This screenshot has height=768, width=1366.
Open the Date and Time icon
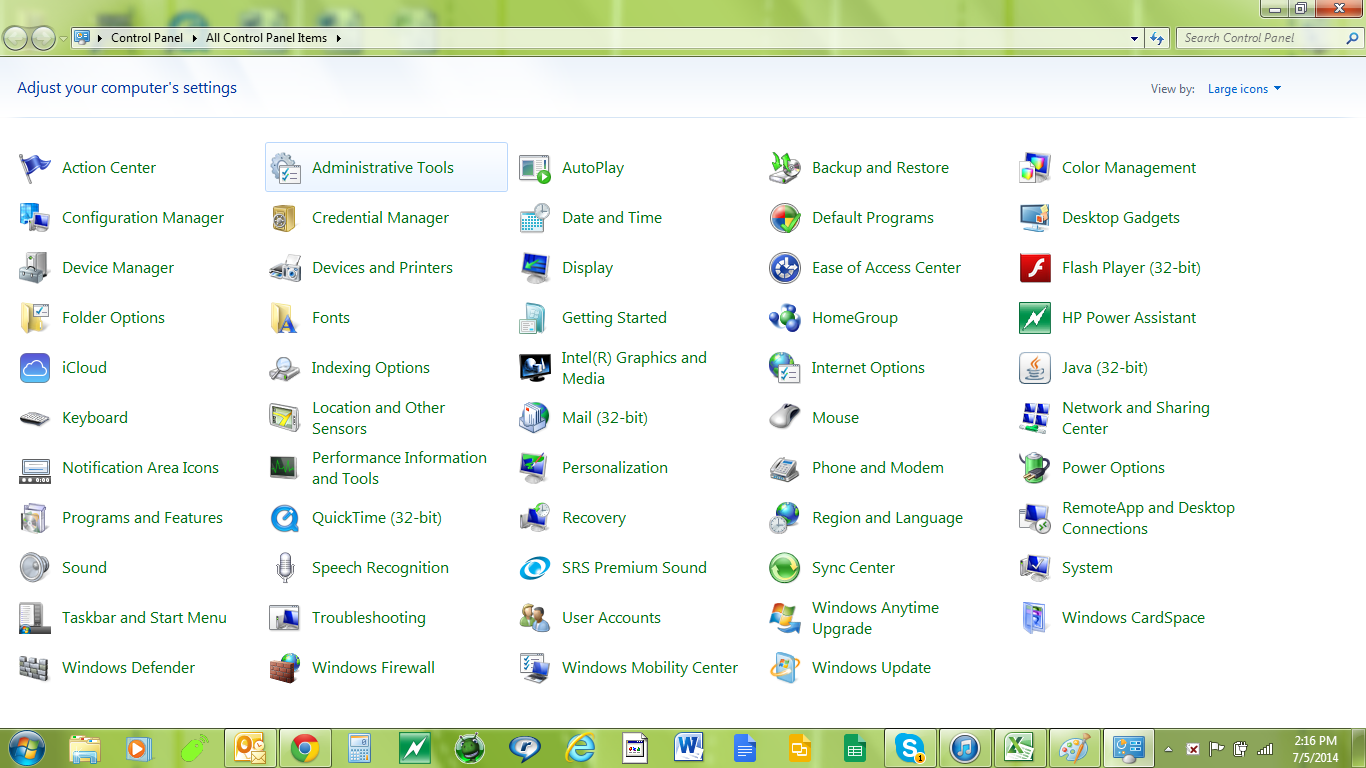pos(535,218)
